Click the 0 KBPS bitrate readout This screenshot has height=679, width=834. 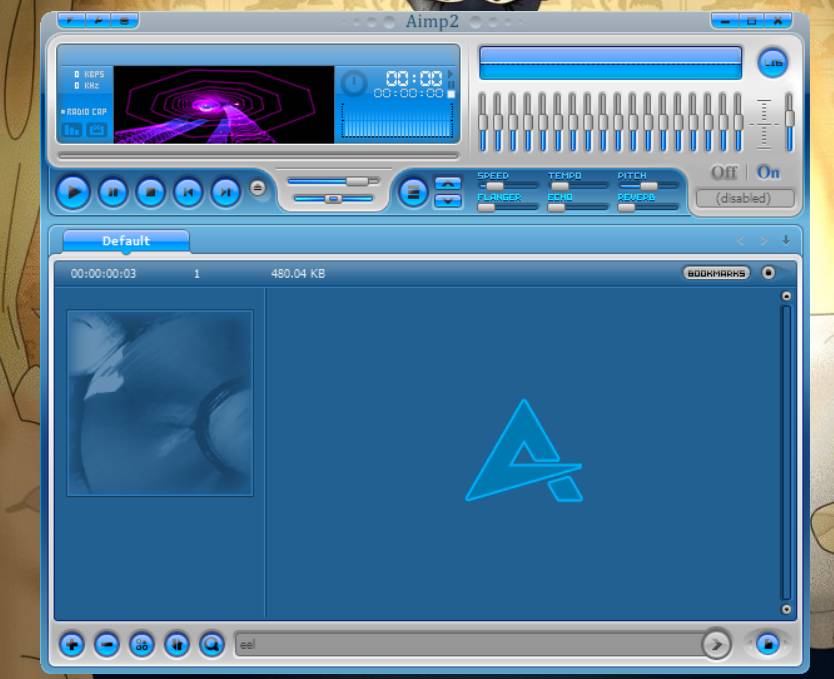click(89, 74)
